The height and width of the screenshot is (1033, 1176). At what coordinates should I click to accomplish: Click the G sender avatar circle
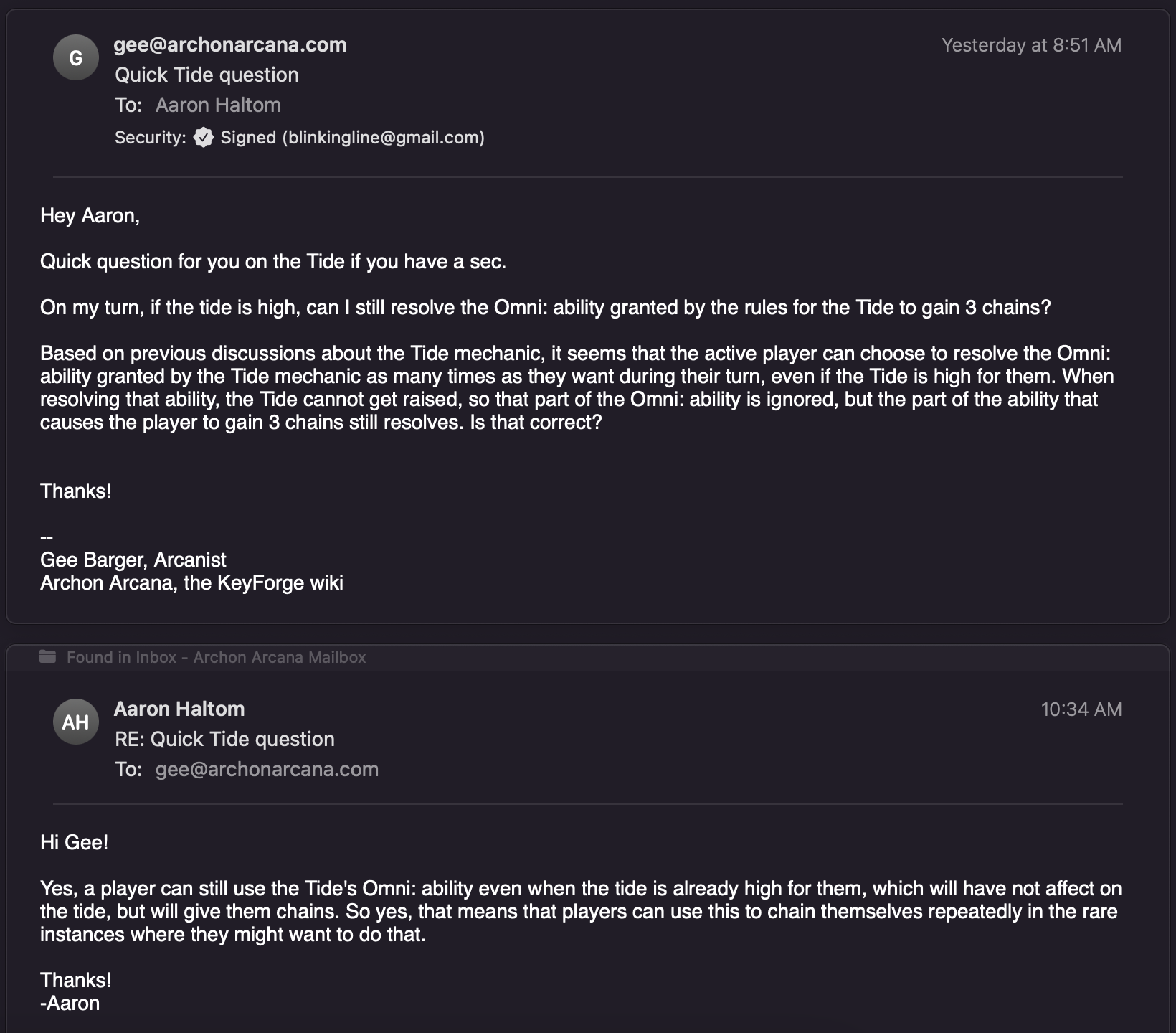[75, 57]
